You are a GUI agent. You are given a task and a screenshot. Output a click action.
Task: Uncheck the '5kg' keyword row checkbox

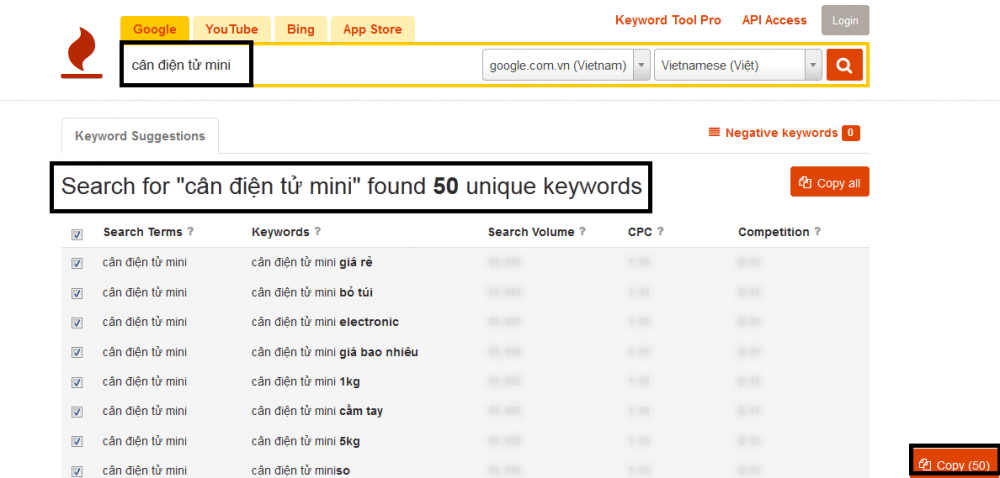tap(77, 442)
